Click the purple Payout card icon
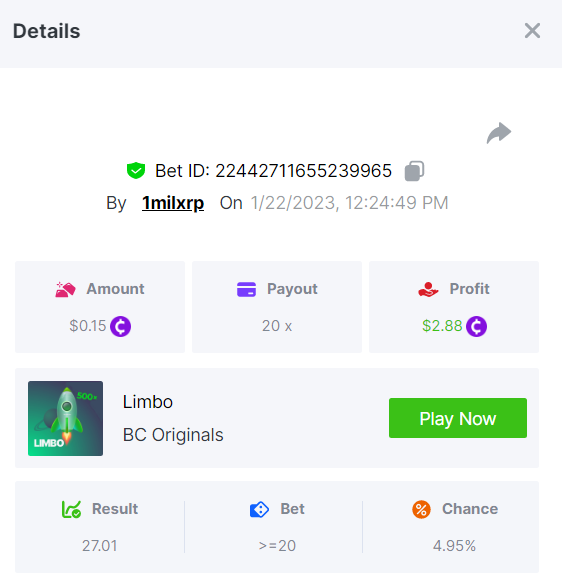 pos(246,290)
